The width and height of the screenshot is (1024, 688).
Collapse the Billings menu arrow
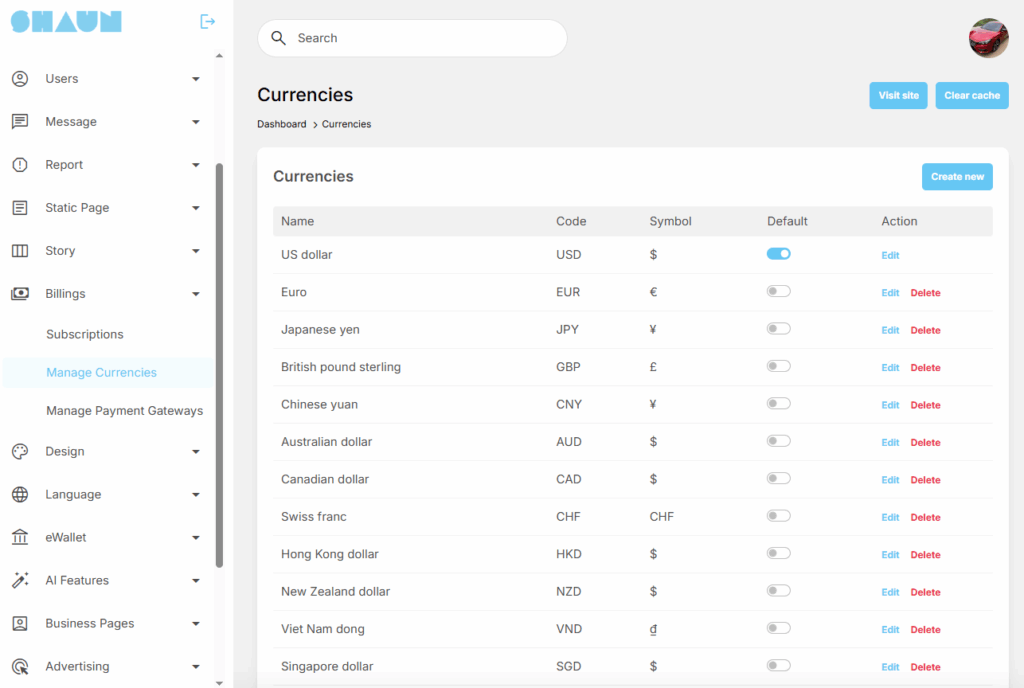(x=196, y=294)
